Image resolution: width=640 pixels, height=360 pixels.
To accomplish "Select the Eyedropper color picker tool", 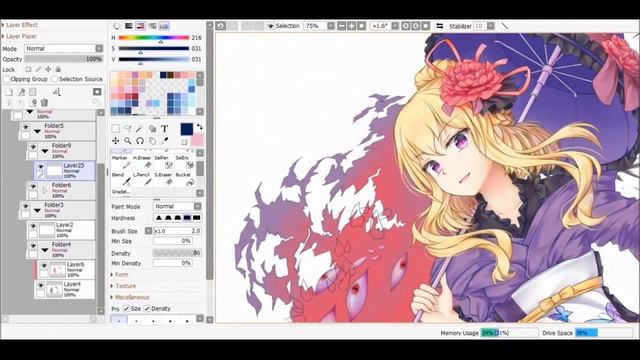I will (164, 141).
